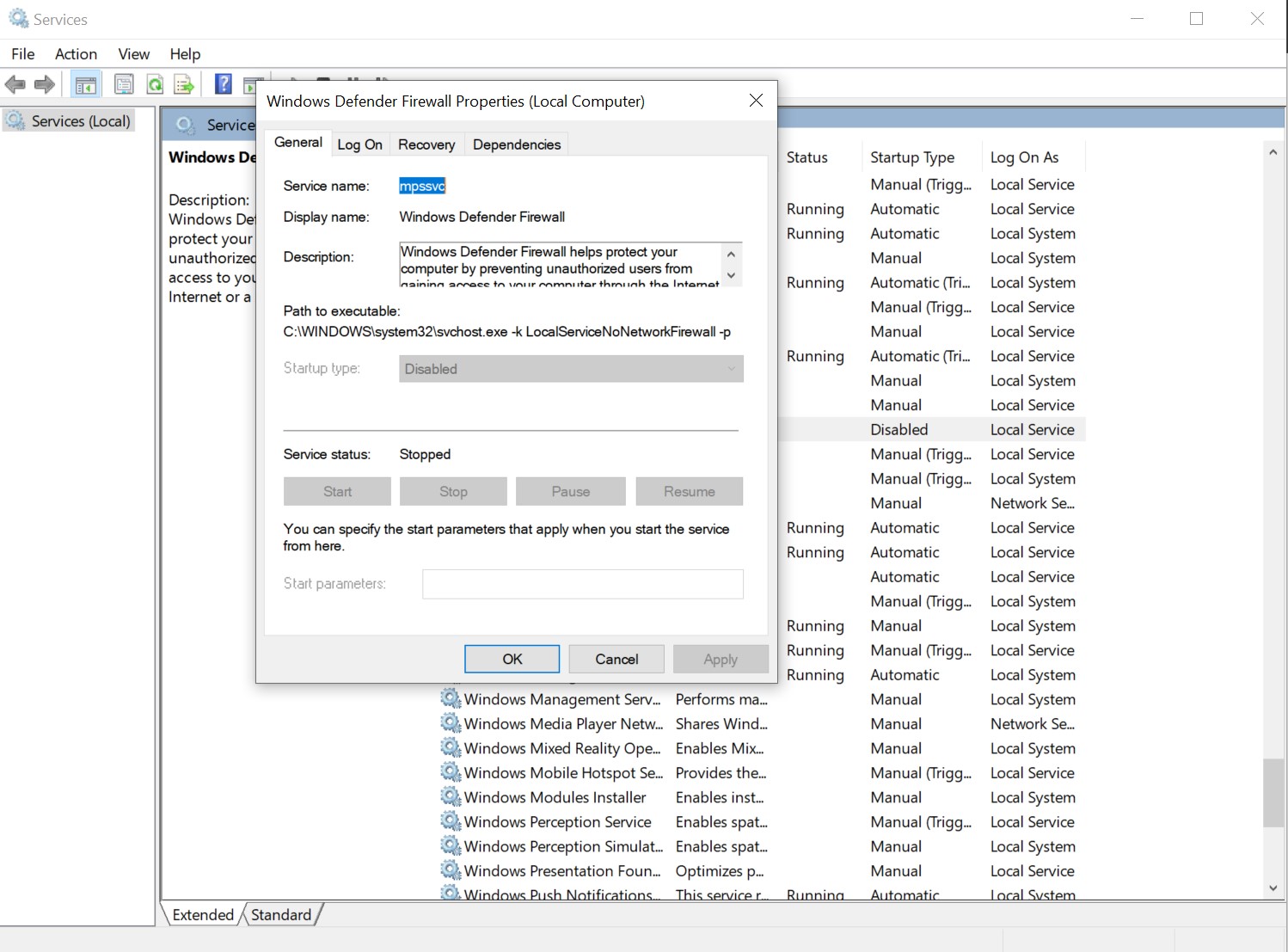
Task: Go forward with the toolbar Forward arrow
Action: point(45,84)
